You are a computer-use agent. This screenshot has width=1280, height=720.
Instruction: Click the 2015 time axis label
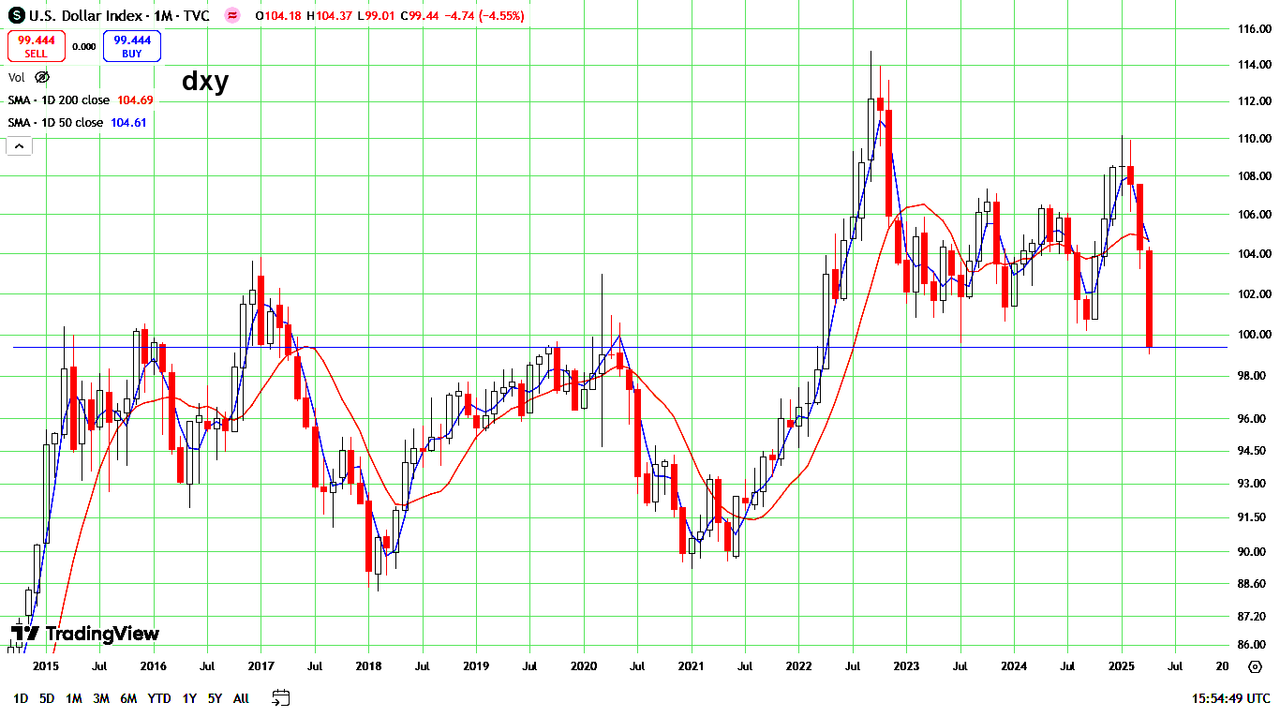[45, 666]
